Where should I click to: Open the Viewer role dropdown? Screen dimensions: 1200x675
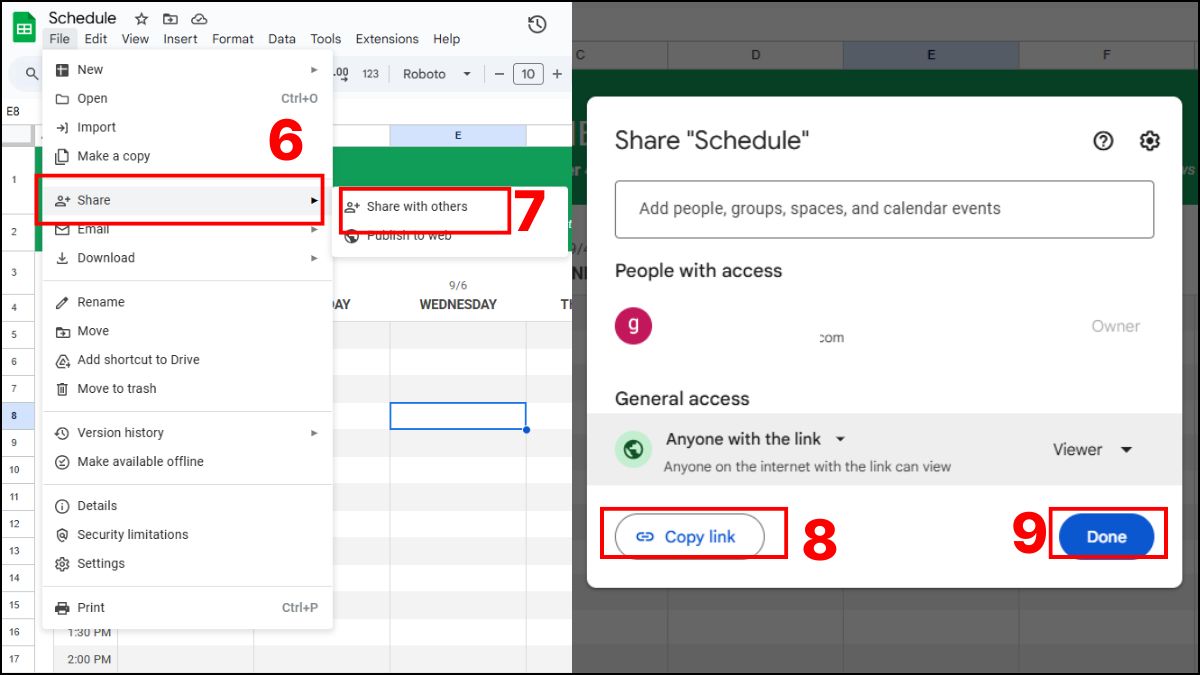[1092, 449]
